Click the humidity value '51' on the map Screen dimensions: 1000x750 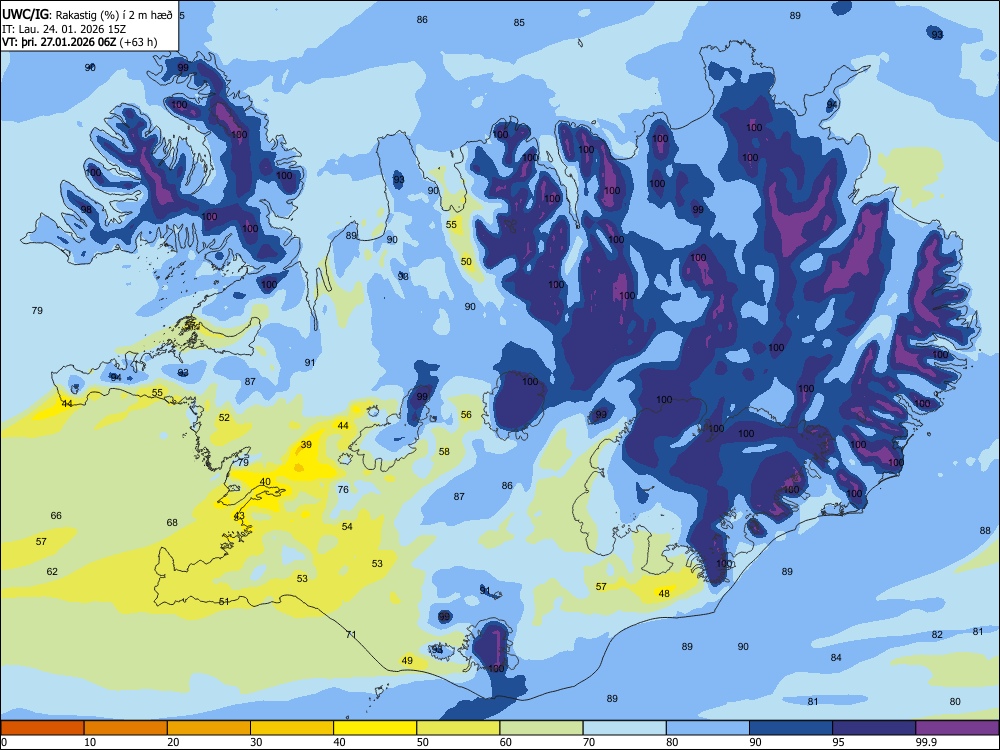click(224, 601)
